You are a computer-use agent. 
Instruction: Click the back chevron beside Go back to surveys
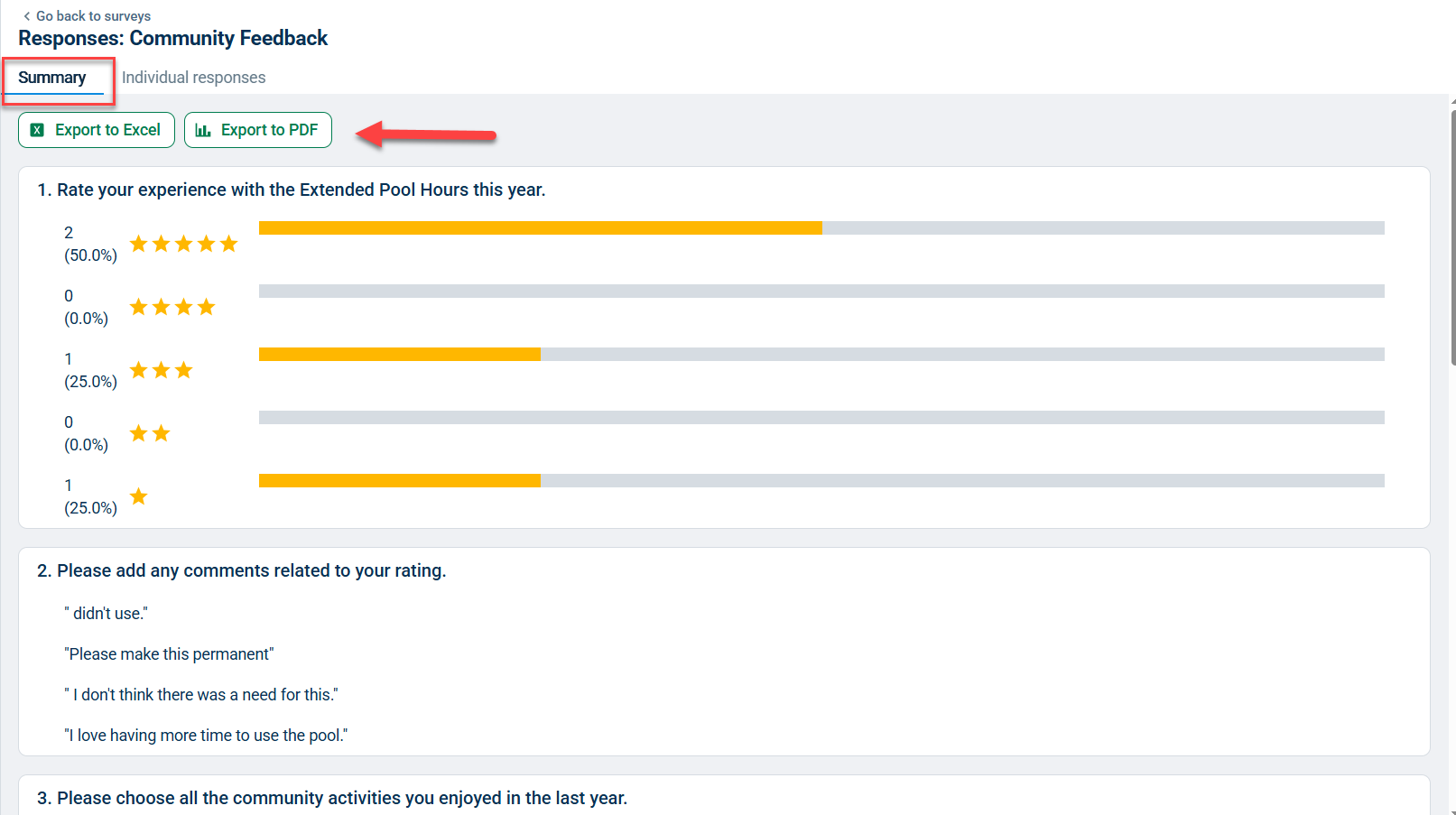[26, 16]
